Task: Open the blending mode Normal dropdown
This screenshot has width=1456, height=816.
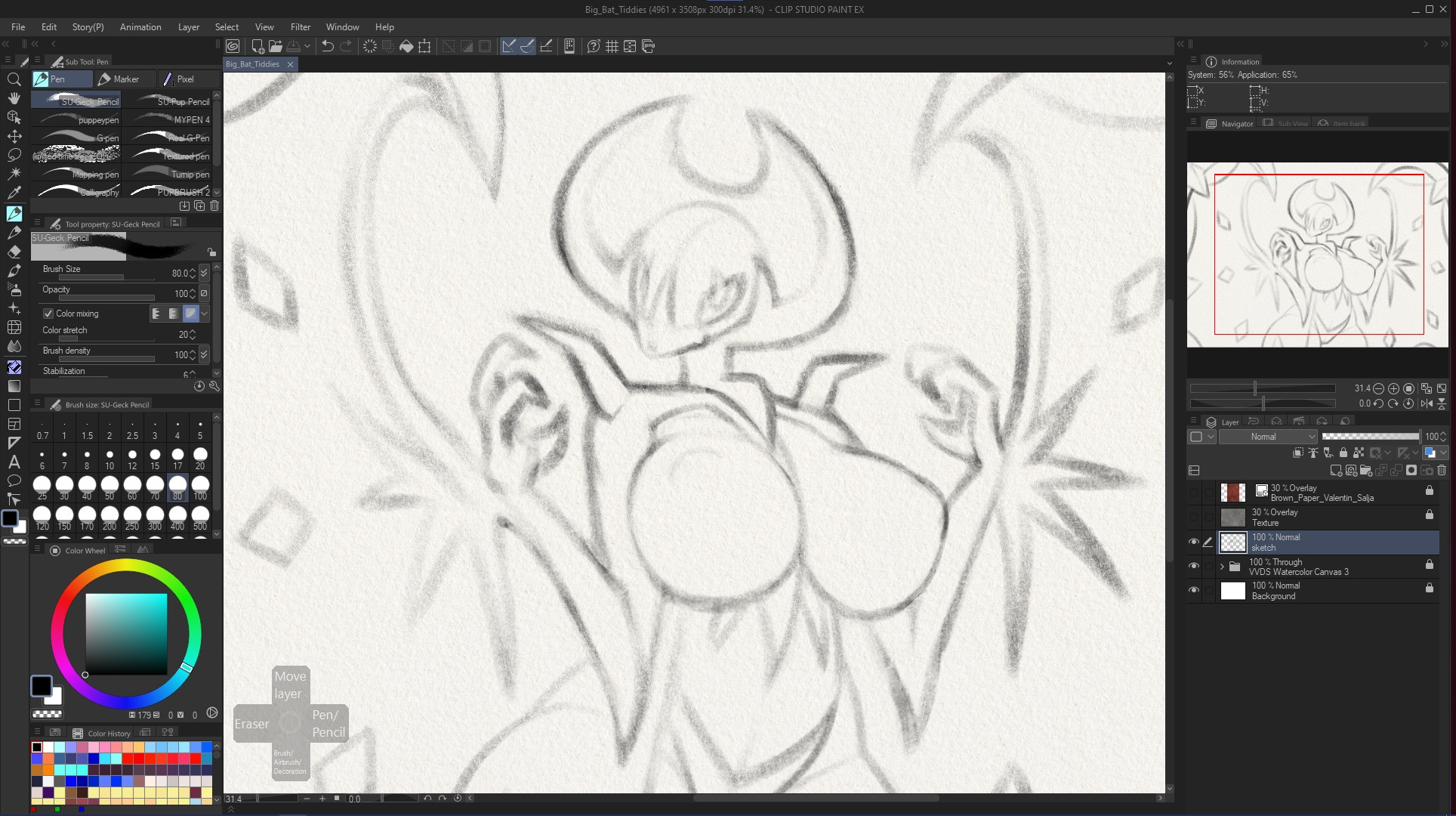Action: [1269, 437]
